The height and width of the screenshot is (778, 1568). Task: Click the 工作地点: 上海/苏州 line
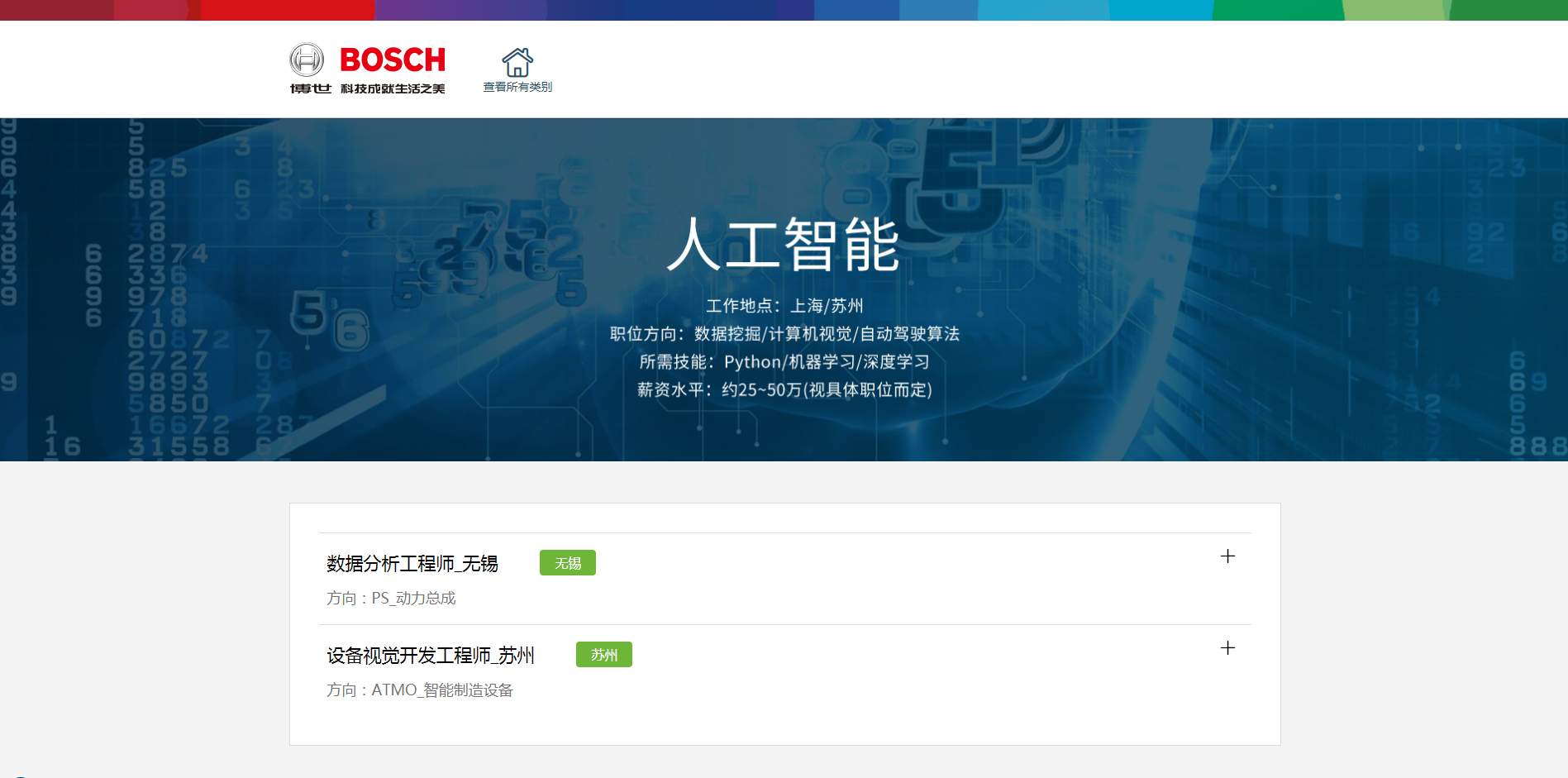(x=784, y=306)
